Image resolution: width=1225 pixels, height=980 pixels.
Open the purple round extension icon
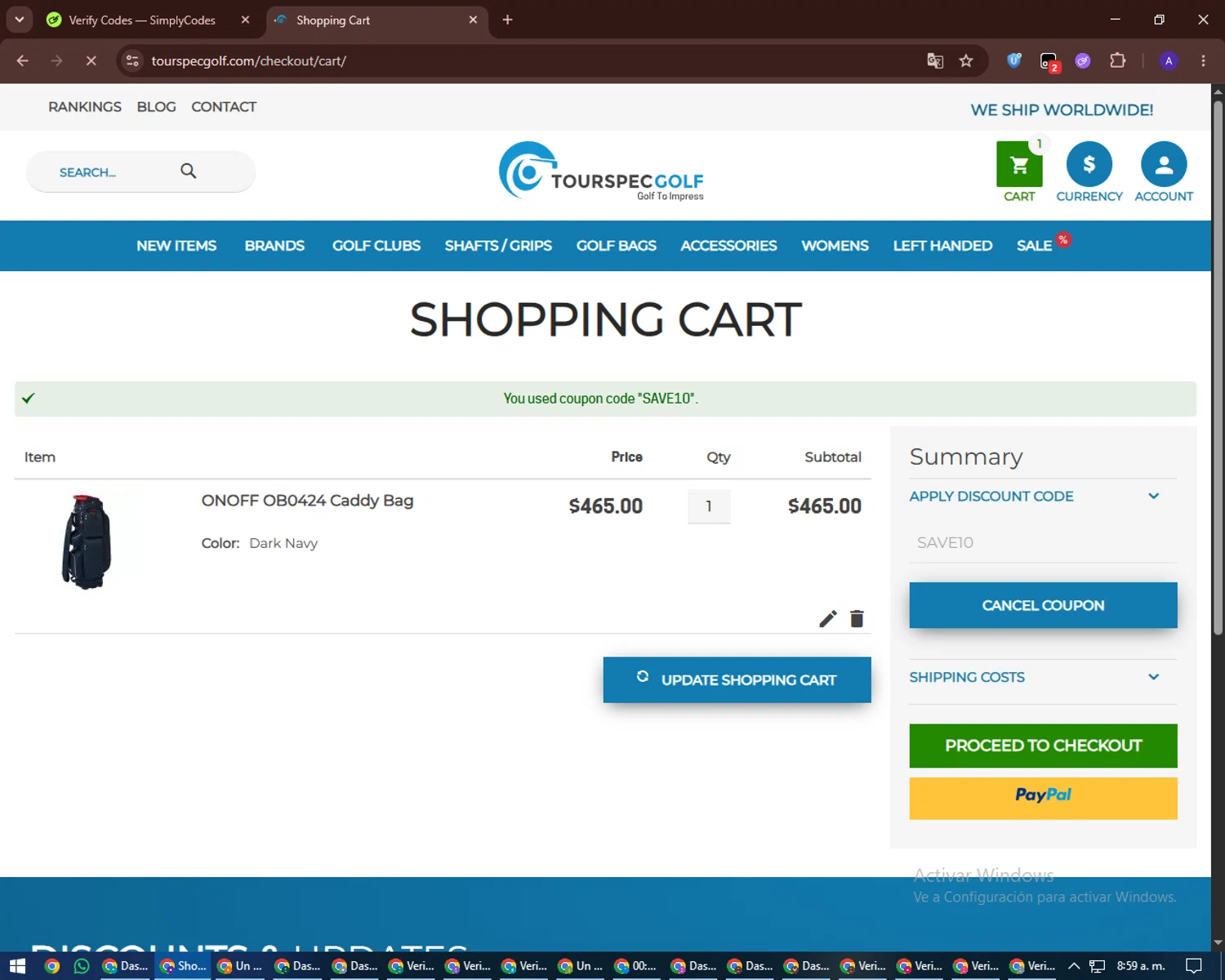click(1083, 60)
